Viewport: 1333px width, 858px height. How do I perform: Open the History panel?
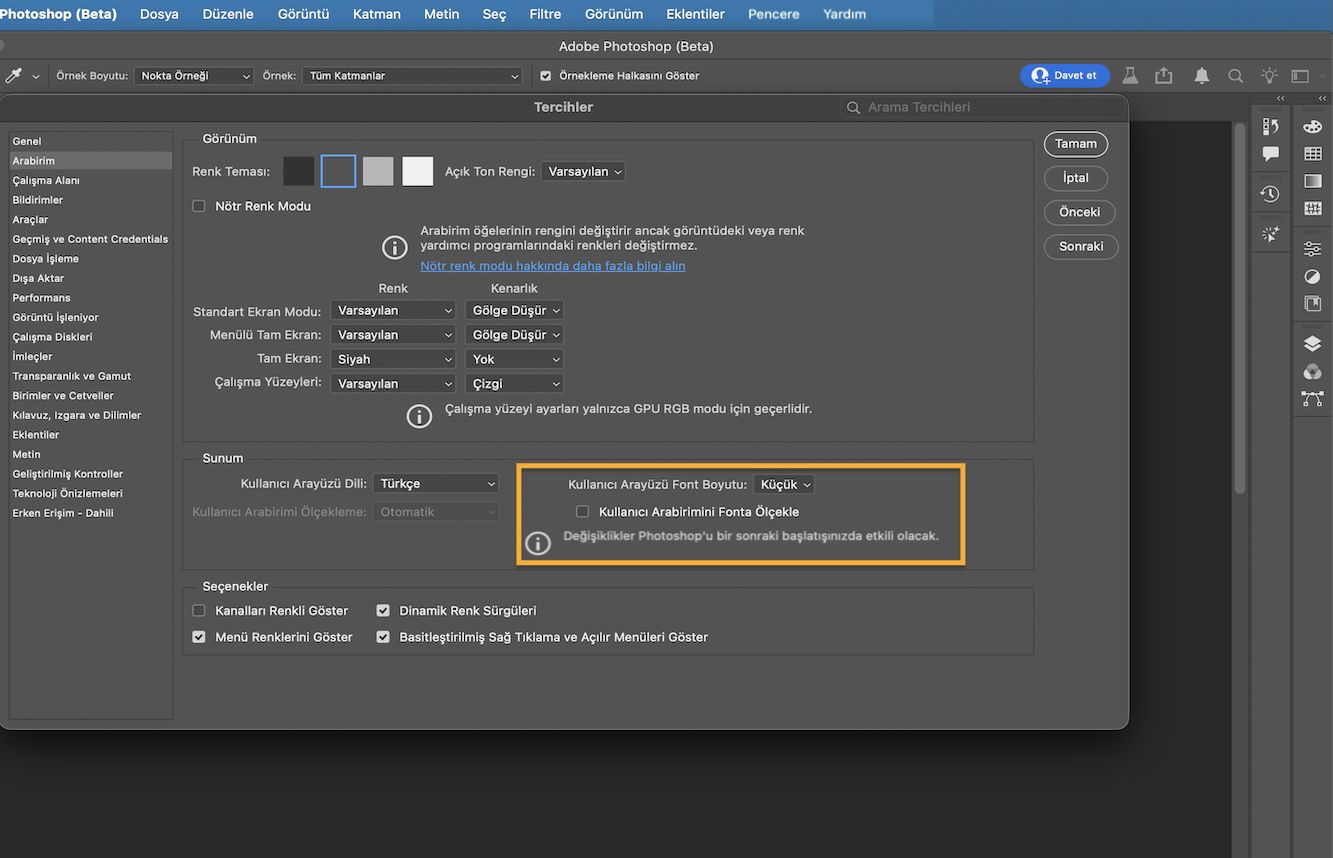point(1270,193)
